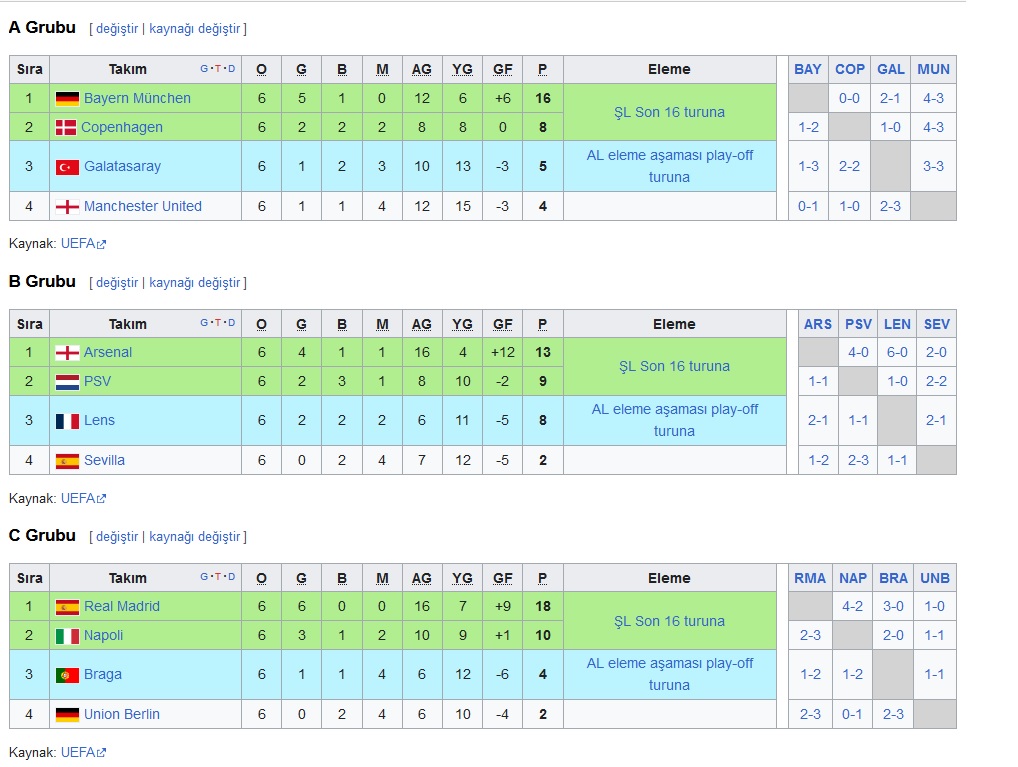Viewport: 1018px width, 767px height.
Task: Click 'ŞL Son 16 turuna' link in B Grubu
Action: (x=674, y=366)
